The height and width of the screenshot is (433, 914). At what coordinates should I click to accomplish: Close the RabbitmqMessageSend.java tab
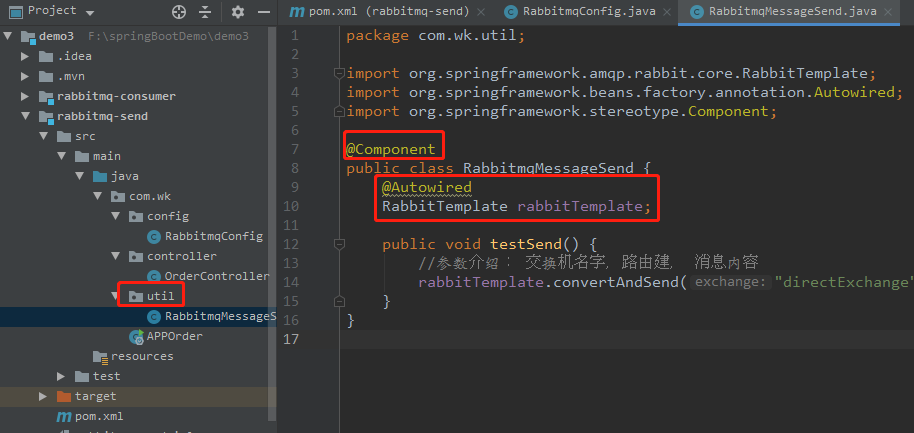(888, 12)
